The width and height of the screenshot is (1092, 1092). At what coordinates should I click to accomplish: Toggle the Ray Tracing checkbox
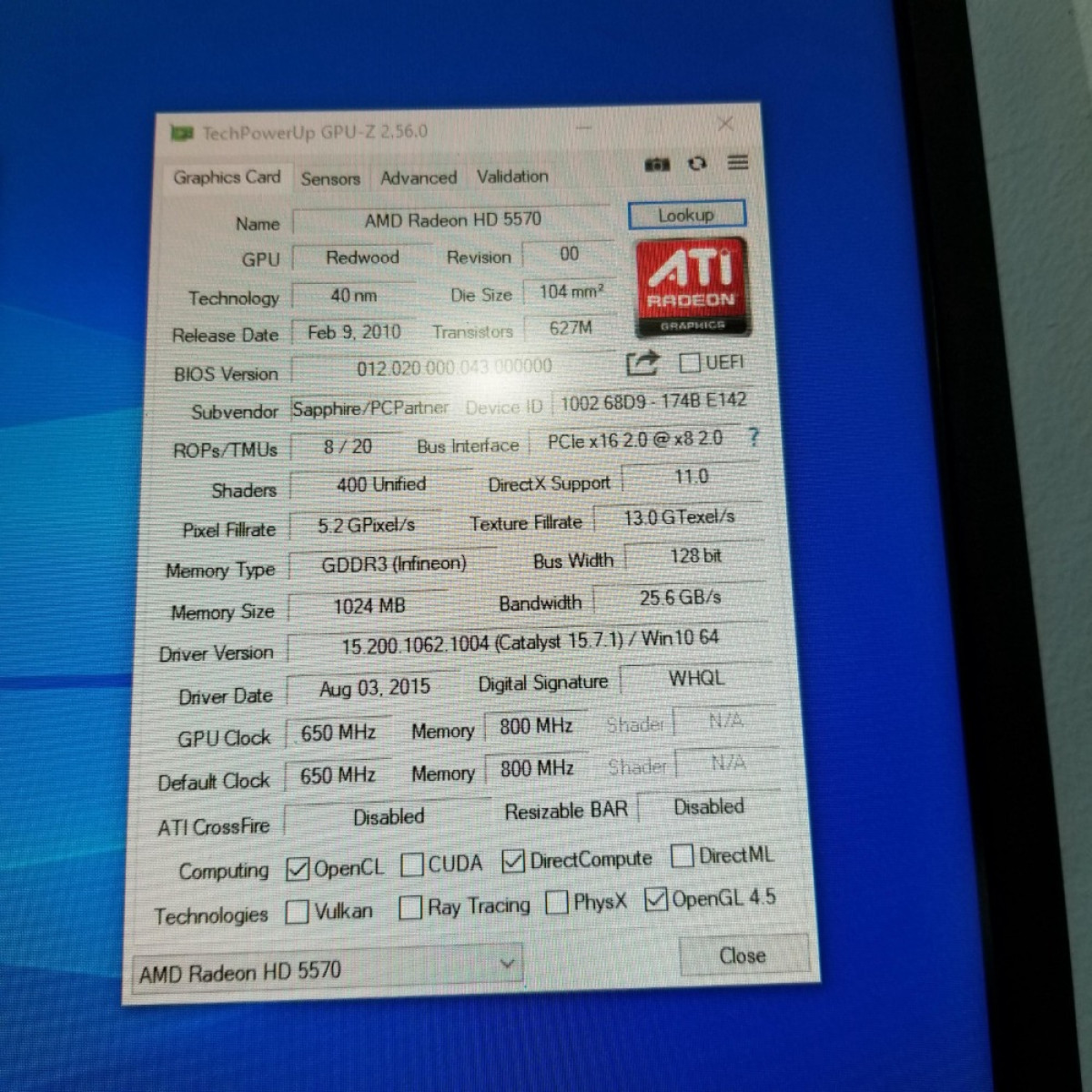pyautogui.click(x=410, y=907)
